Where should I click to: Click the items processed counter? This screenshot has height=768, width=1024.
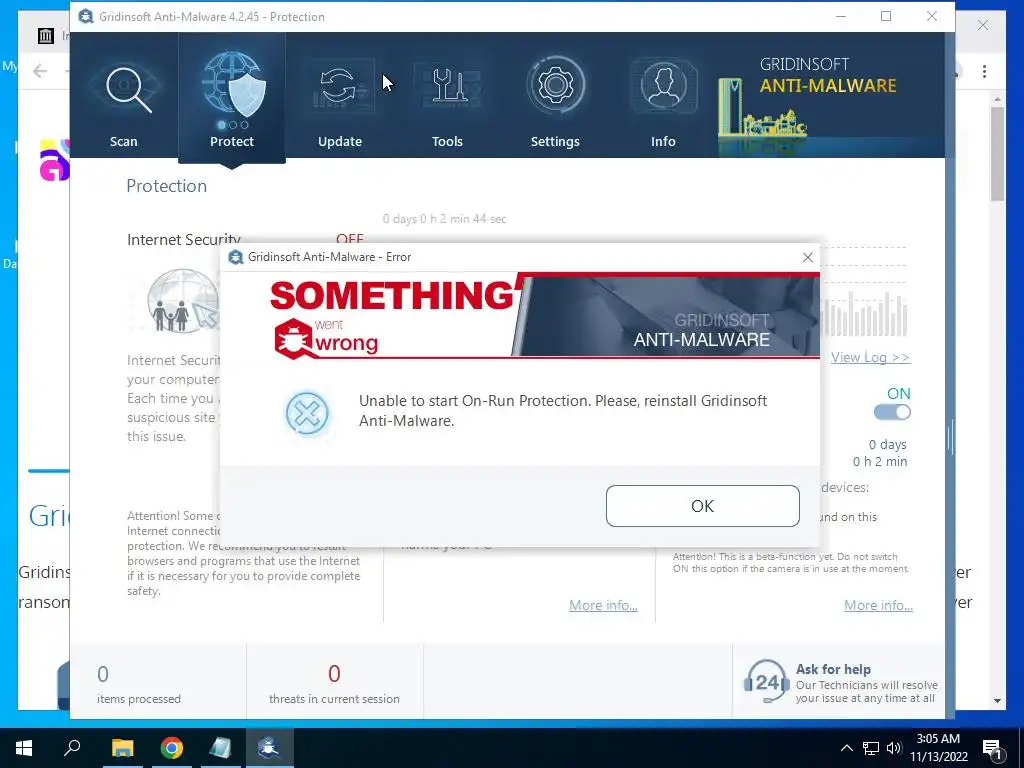tap(138, 684)
